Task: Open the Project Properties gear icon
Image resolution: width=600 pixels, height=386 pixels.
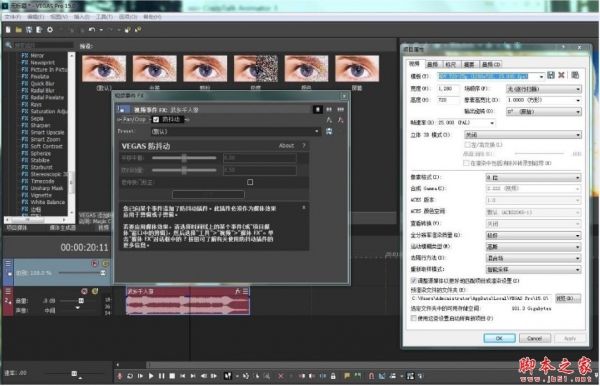Action: [x=50, y=29]
